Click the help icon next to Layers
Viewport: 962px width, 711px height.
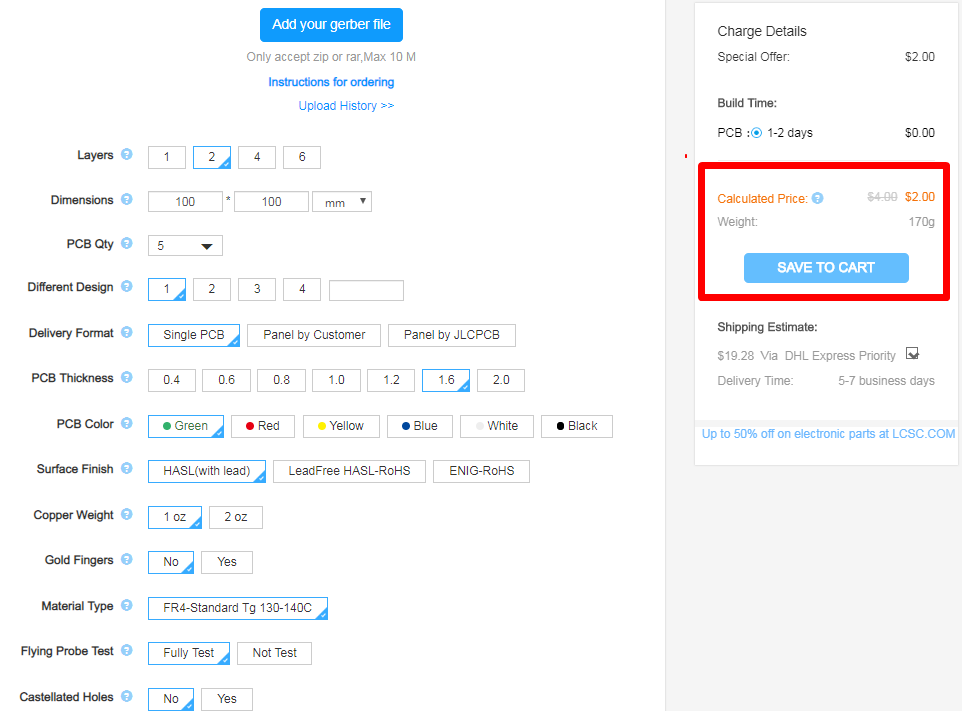coord(126,154)
